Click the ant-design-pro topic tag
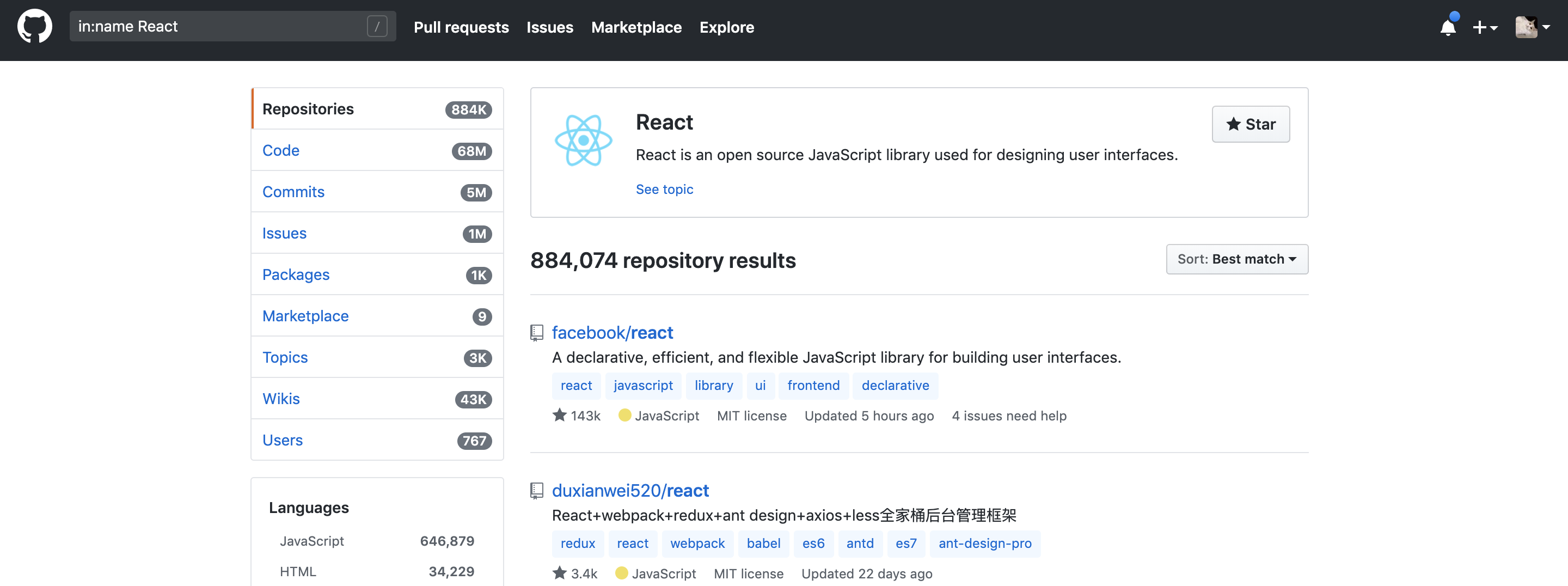The image size is (1568, 586). (984, 544)
